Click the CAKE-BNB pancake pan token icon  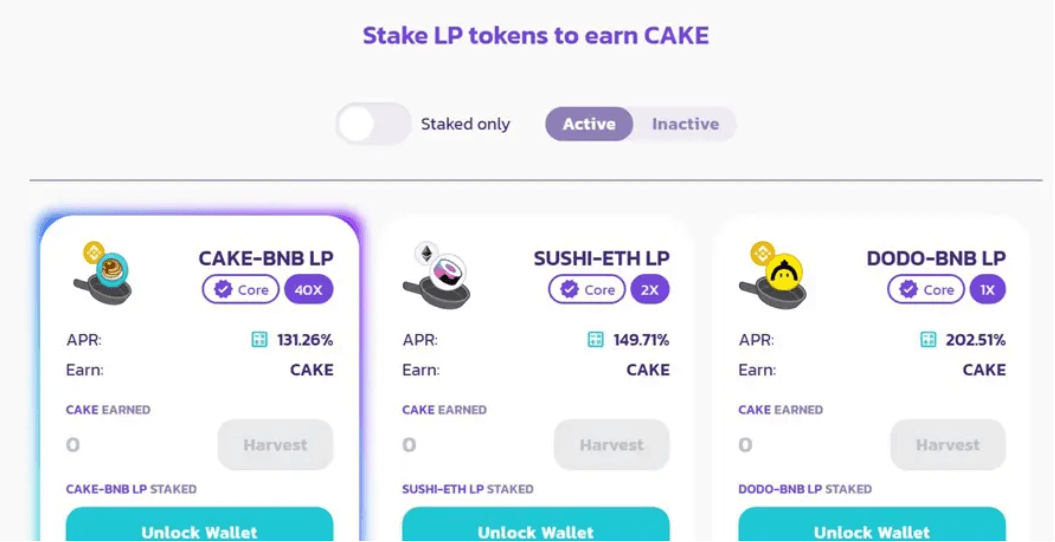tap(103, 273)
